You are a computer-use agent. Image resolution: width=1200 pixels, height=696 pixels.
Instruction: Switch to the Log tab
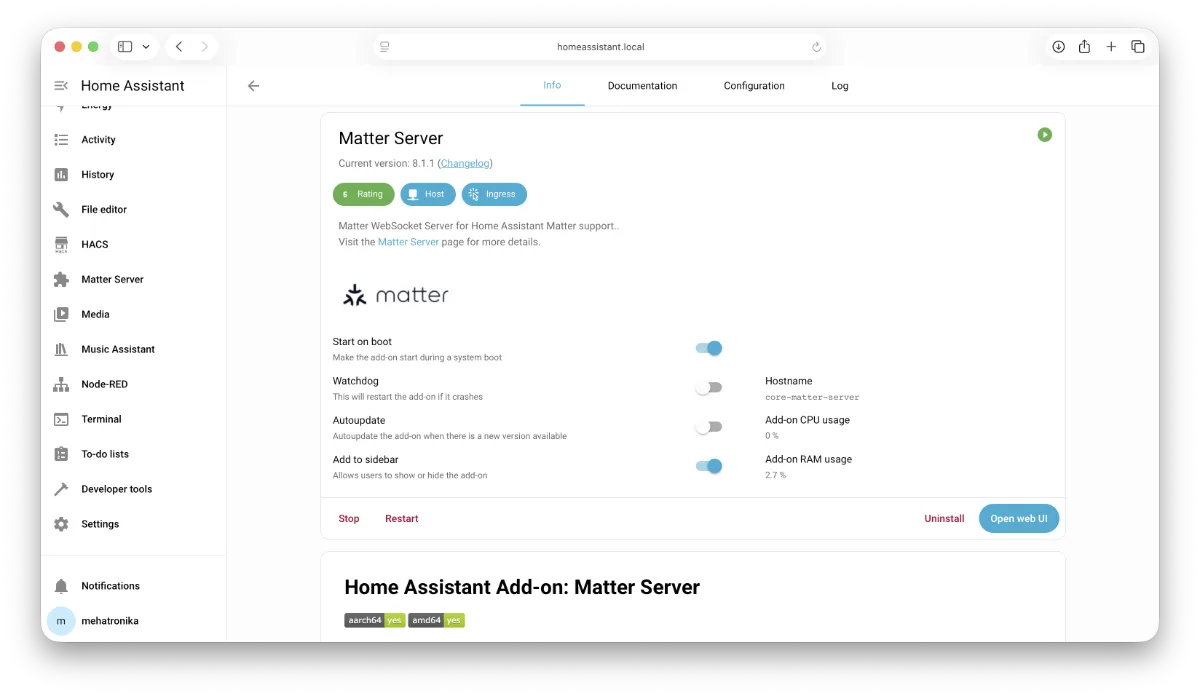click(840, 86)
